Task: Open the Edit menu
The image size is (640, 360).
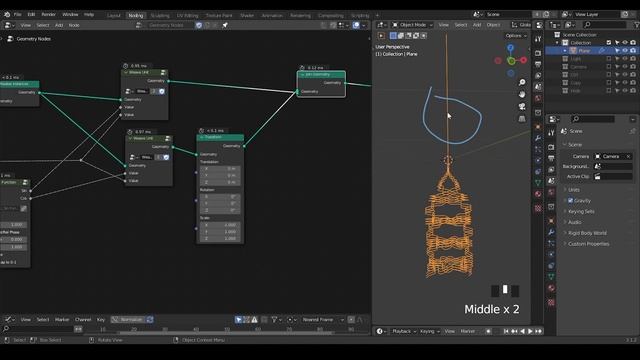Action: (x=31, y=14)
